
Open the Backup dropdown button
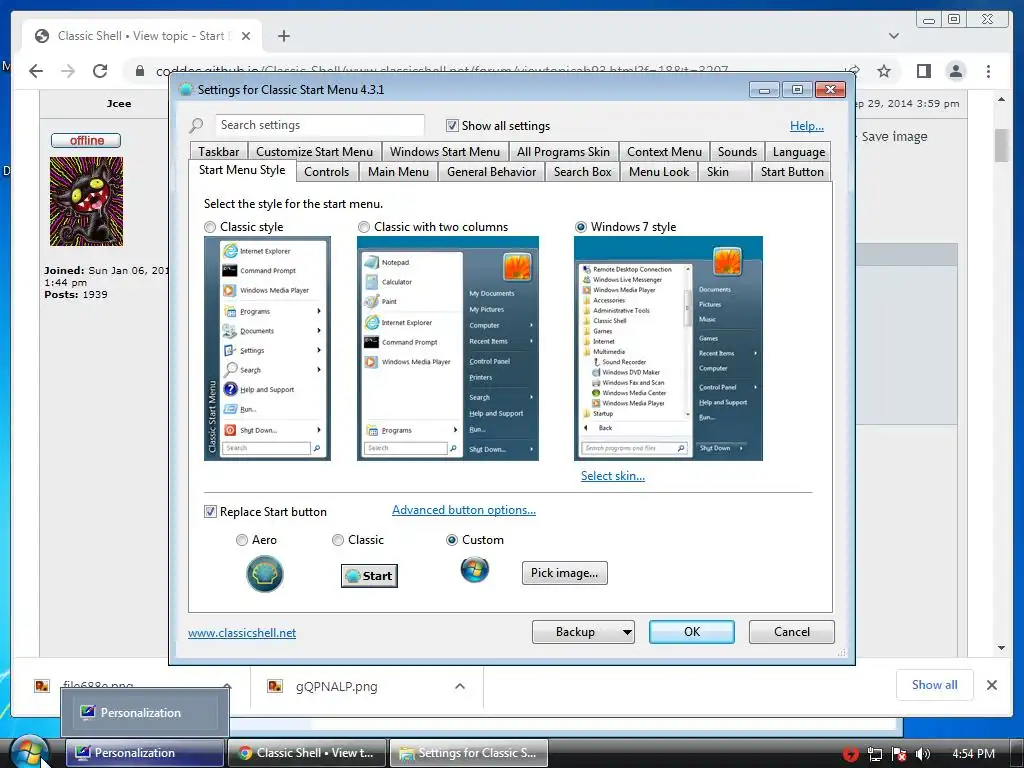(583, 632)
